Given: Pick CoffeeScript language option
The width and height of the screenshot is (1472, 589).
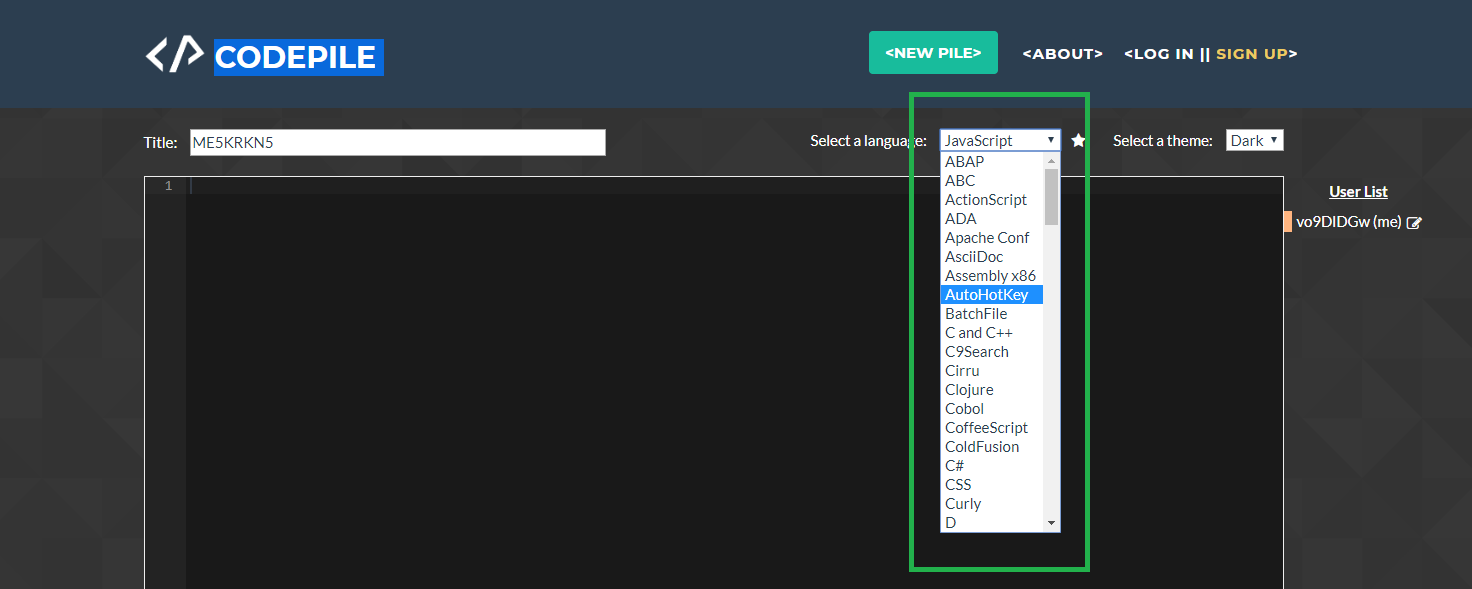Looking at the screenshot, I should [x=992, y=428].
